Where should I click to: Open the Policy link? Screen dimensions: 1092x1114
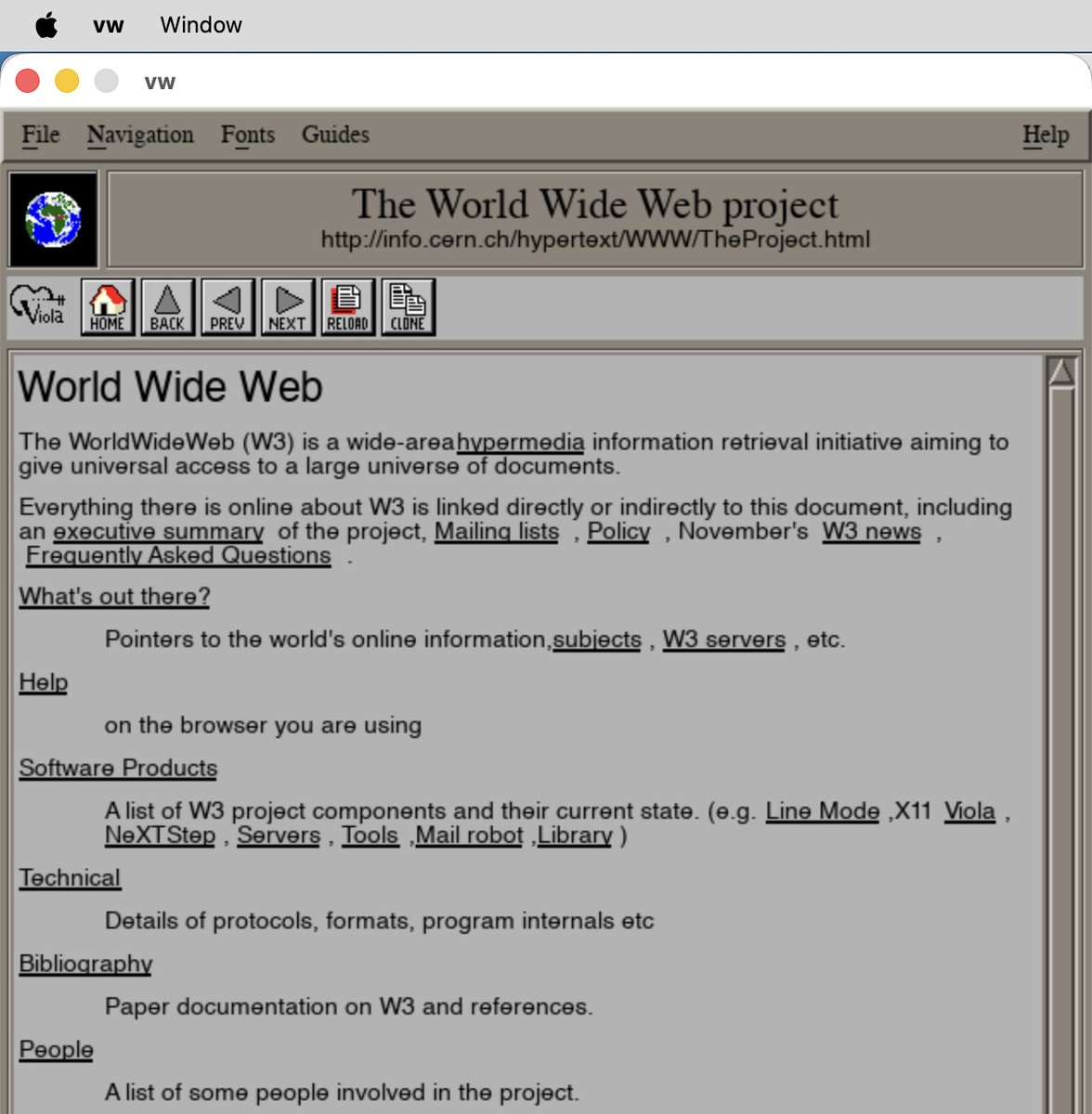pyautogui.click(x=618, y=531)
